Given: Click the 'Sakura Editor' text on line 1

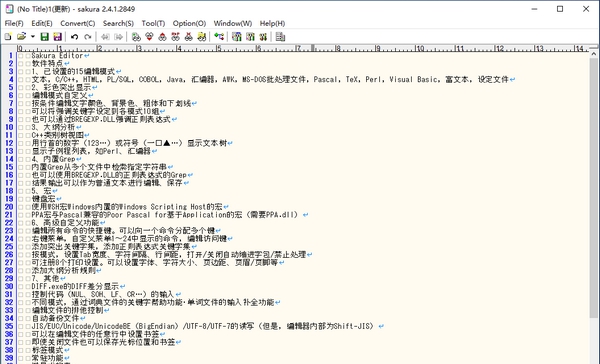Looking at the screenshot, I should [x=57, y=55].
